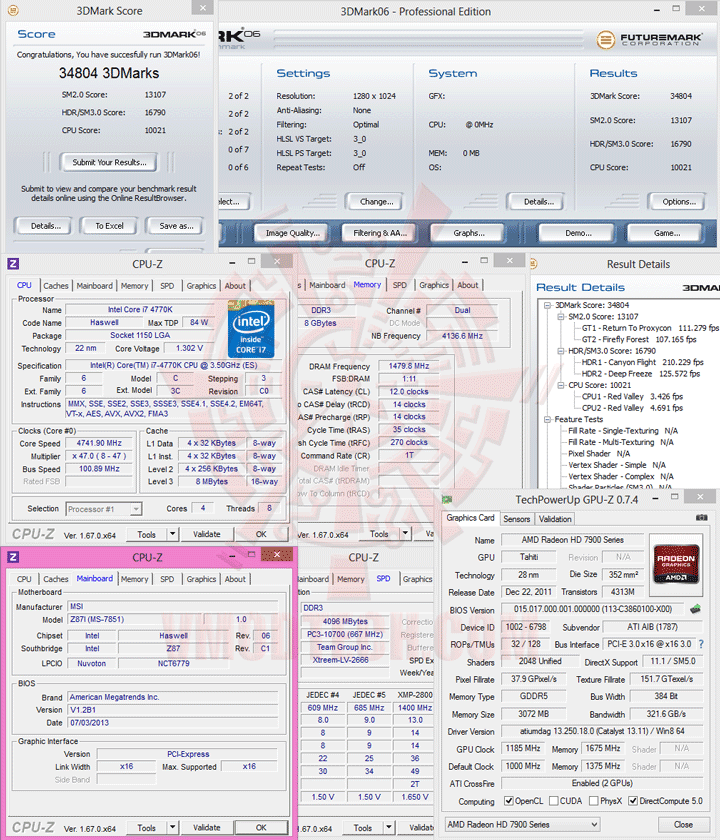
Task: Open Filtering & AA tool
Action: click(x=380, y=233)
